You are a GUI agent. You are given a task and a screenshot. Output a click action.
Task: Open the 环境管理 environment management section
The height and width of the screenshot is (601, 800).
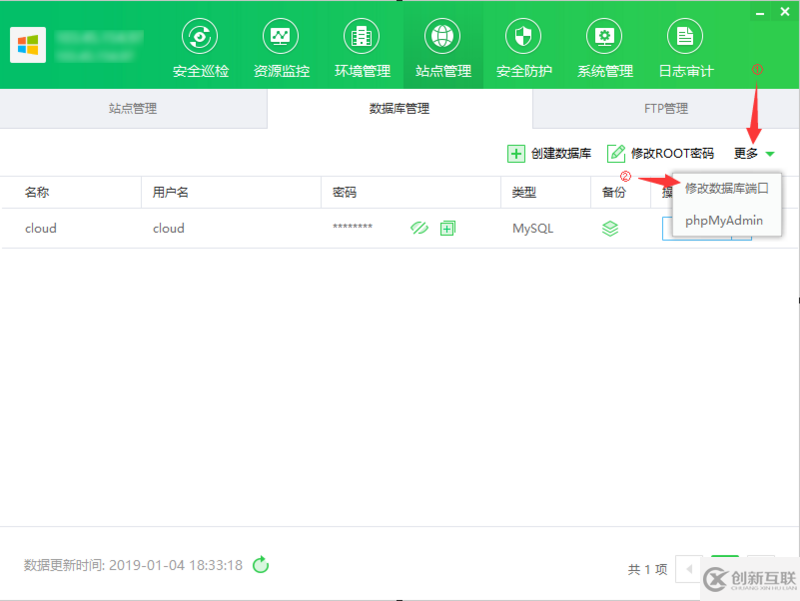[362, 48]
